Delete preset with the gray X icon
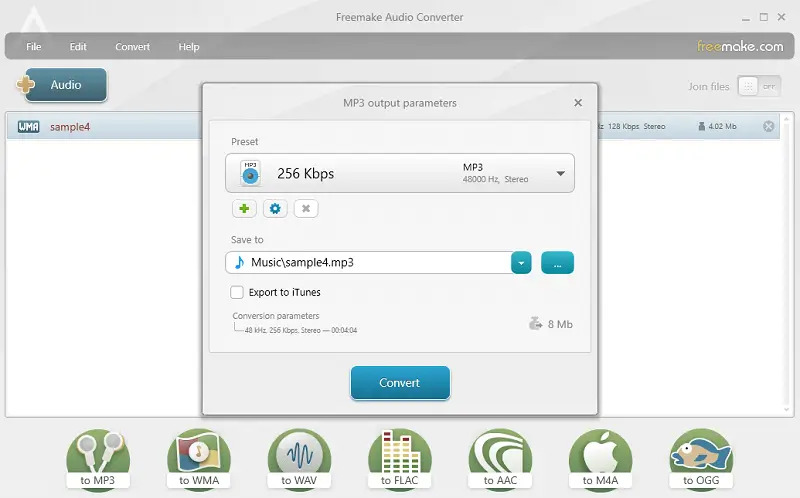The width and height of the screenshot is (800, 498). pos(306,208)
